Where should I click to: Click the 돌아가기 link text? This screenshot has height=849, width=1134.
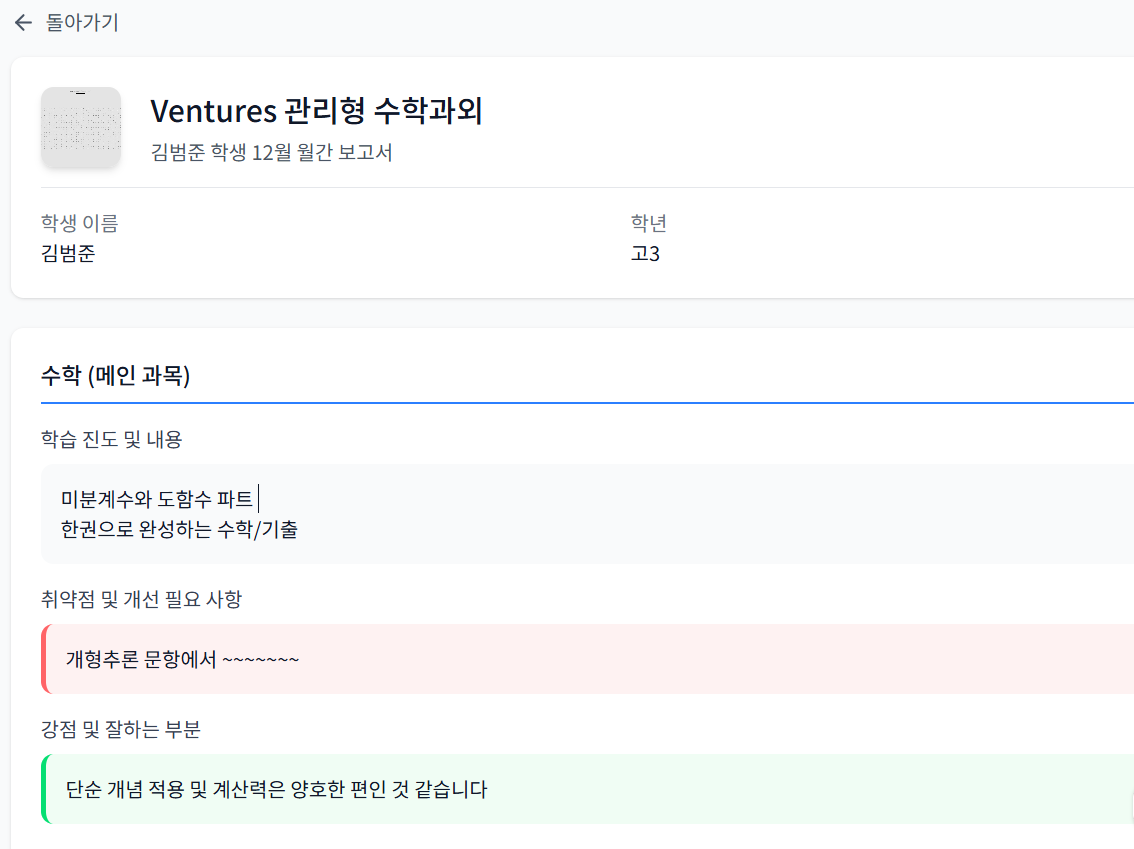pyautogui.click(x=82, y=23)
